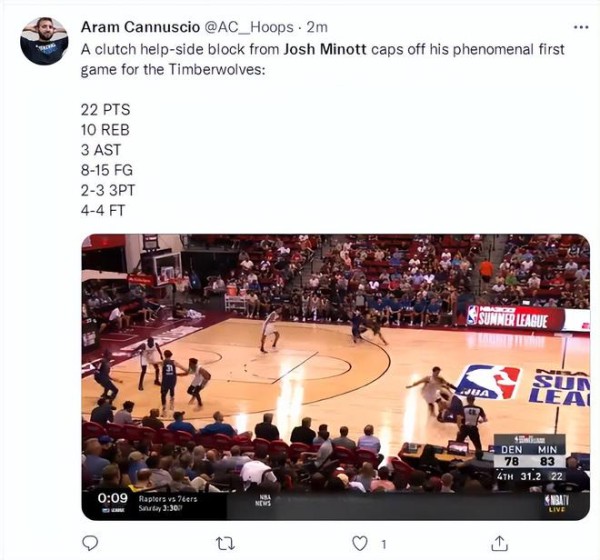Image resolution: width=600 pixels, height=560 pixels.
Task: Like the tweet with heart icon
Action: pyautogui.click(x=360, y=543)
